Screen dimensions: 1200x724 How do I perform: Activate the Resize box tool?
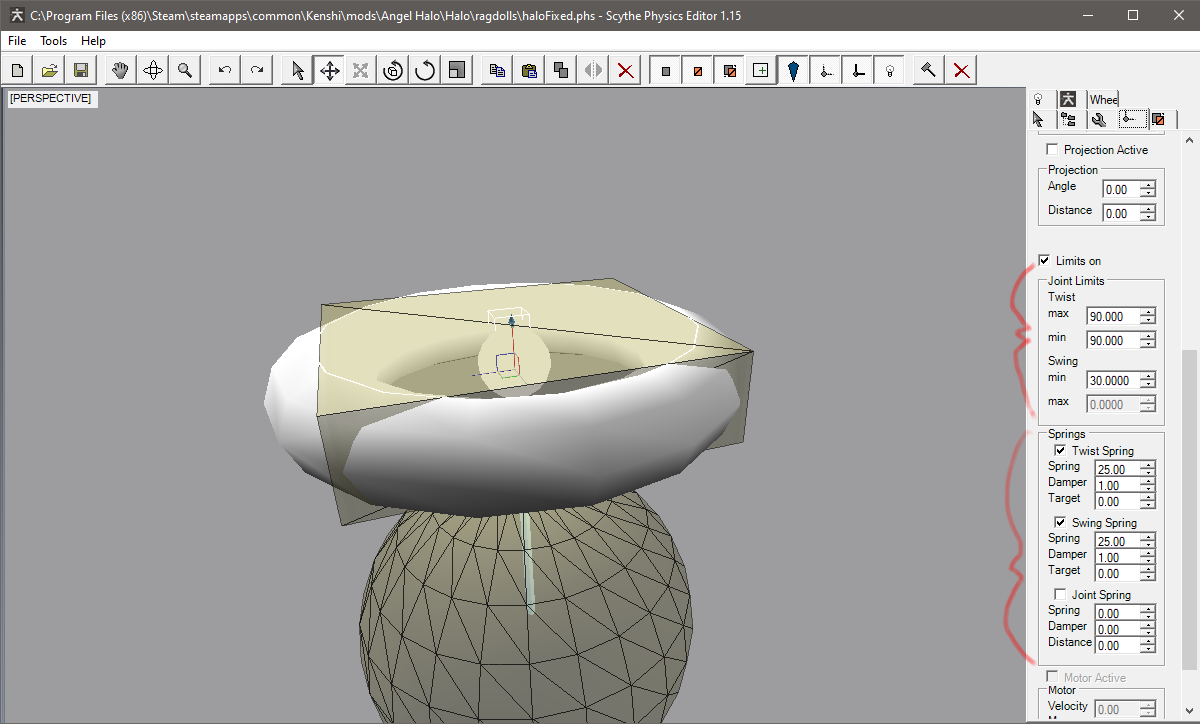coord(457,70)
